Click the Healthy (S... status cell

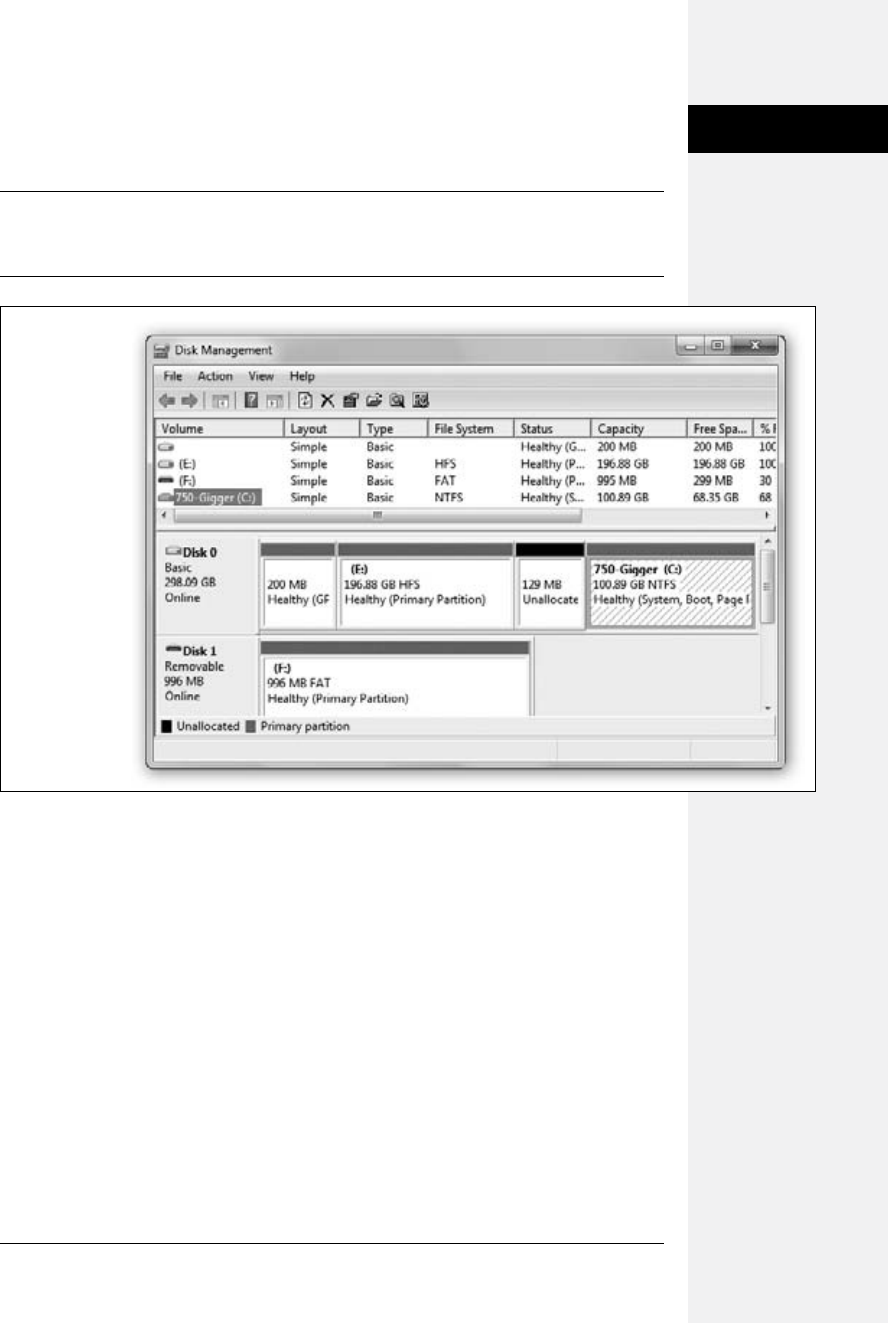click(x=553, y=497)
